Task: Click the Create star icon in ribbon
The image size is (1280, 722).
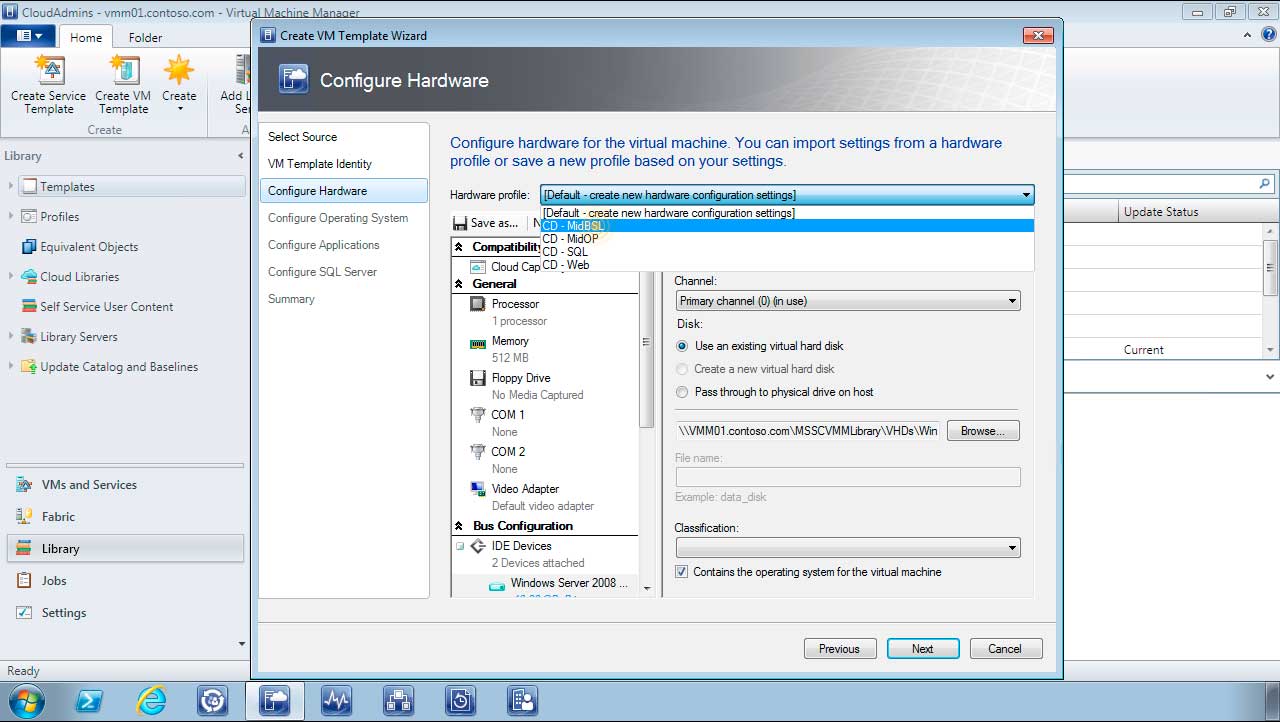Action: [179, 69]
